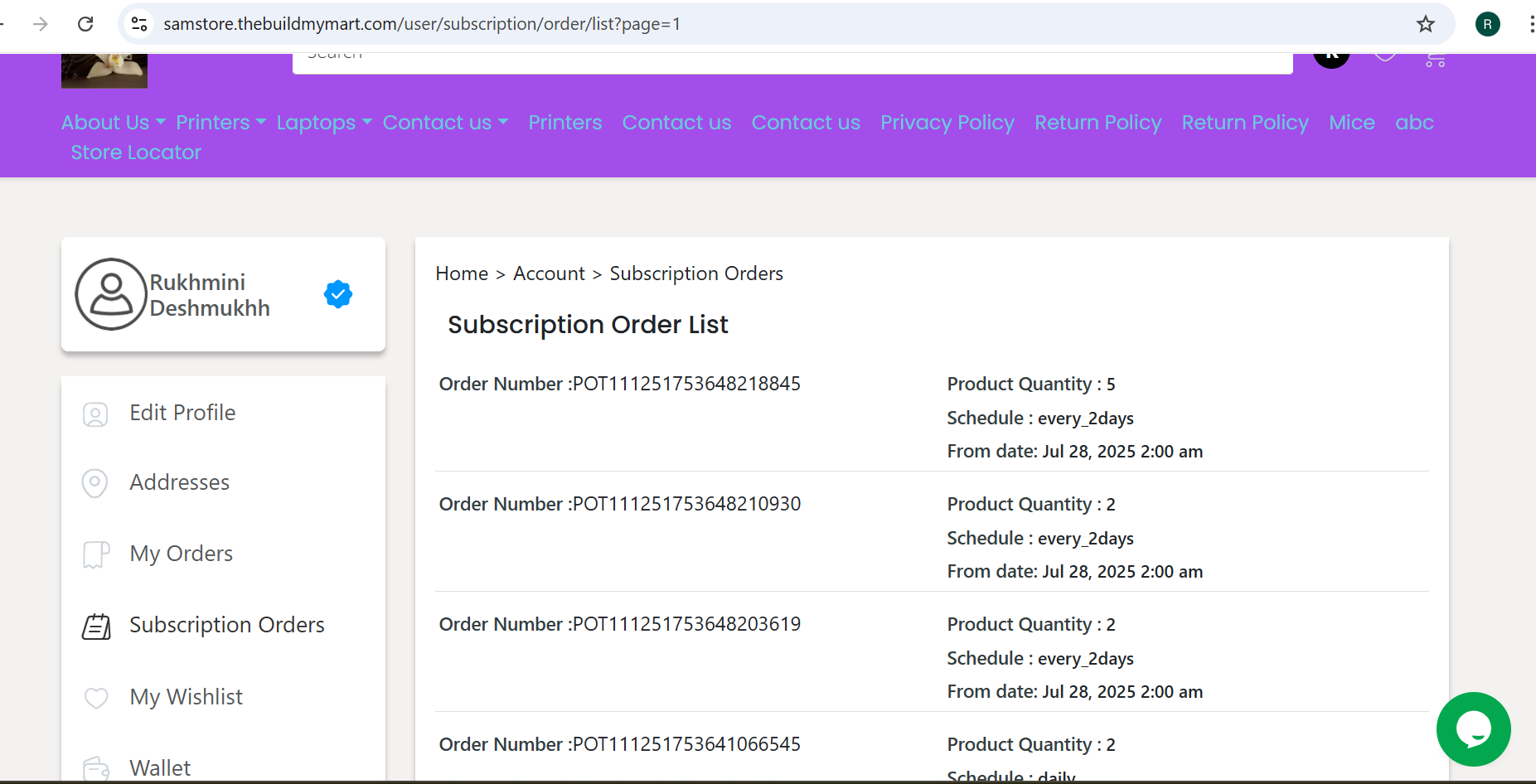Click the Edit Profile person icon

pos(95,414)
